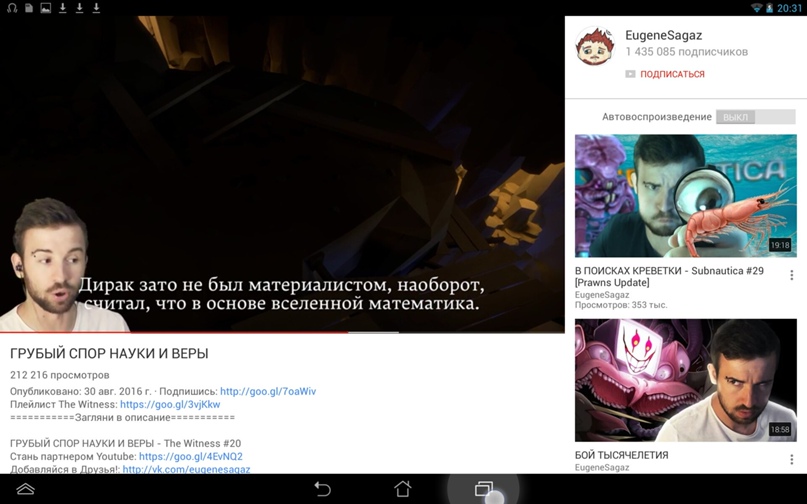Open EugeneSagaz channel avatar

(x=594, y=46)
